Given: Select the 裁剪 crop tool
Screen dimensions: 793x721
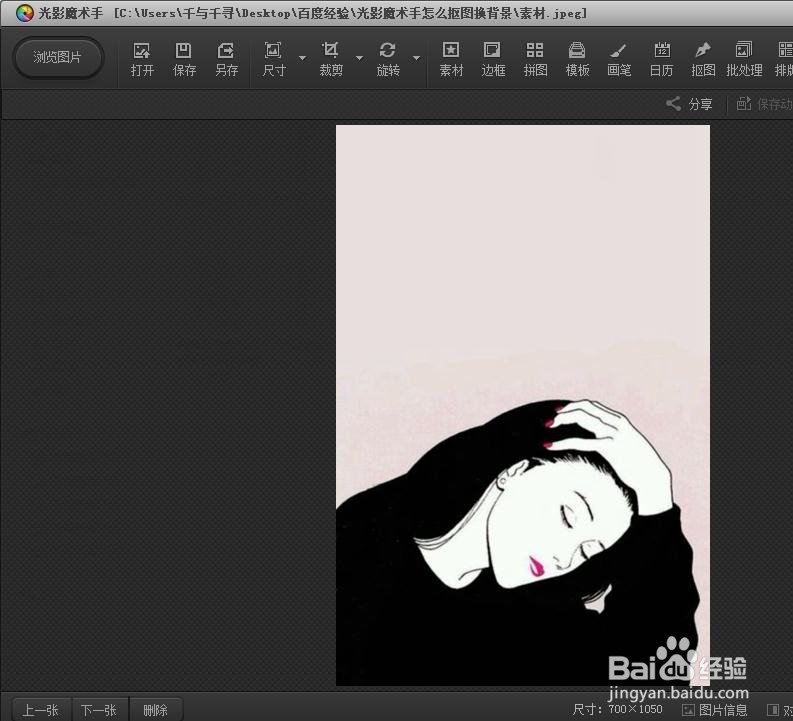Looking at the screenshot, I should pyautogui.click(x=331, y=59).
